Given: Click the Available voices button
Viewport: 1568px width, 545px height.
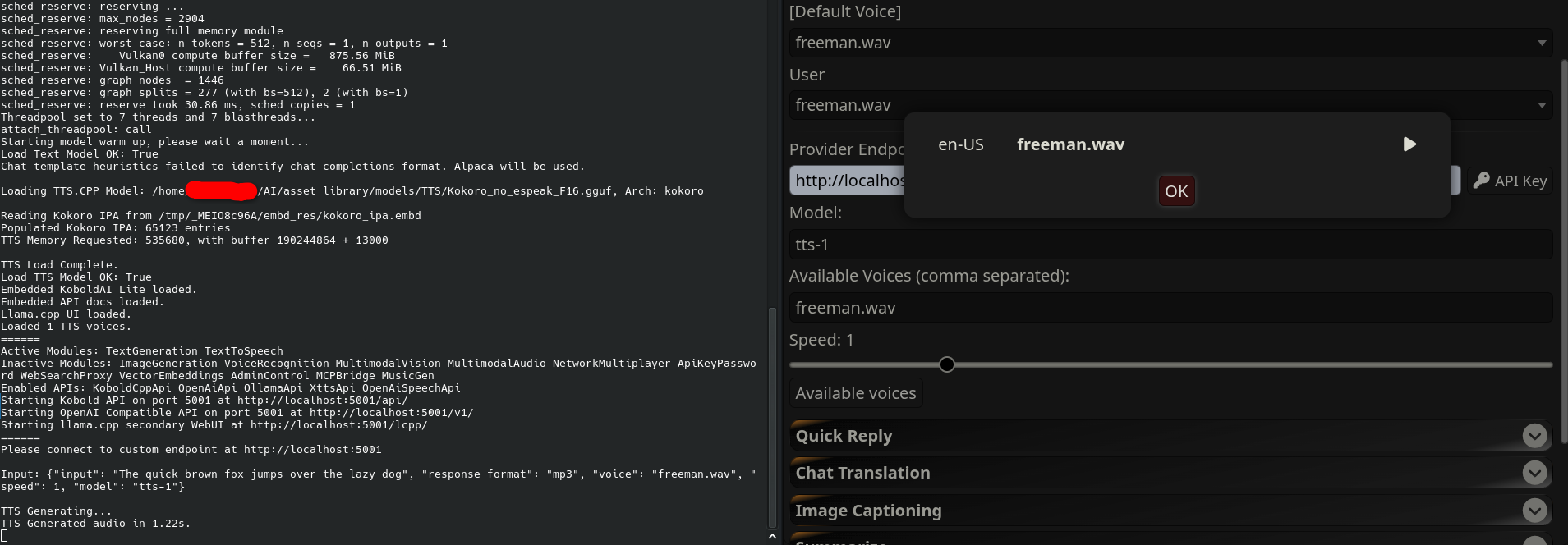Looking at the screenshot, I should tap(855, 393).
